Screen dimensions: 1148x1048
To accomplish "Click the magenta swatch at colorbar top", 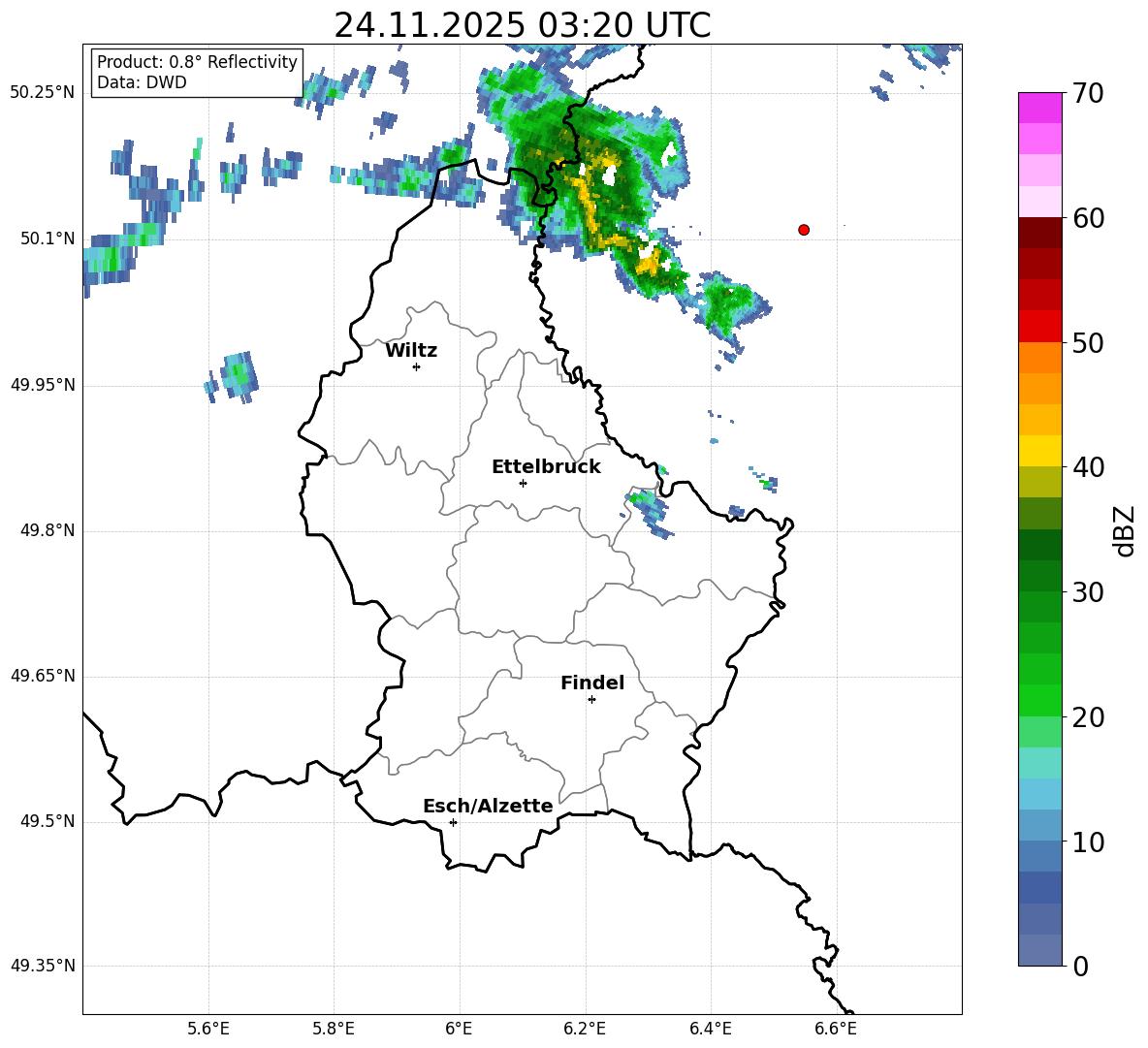I will point(1040,108).
